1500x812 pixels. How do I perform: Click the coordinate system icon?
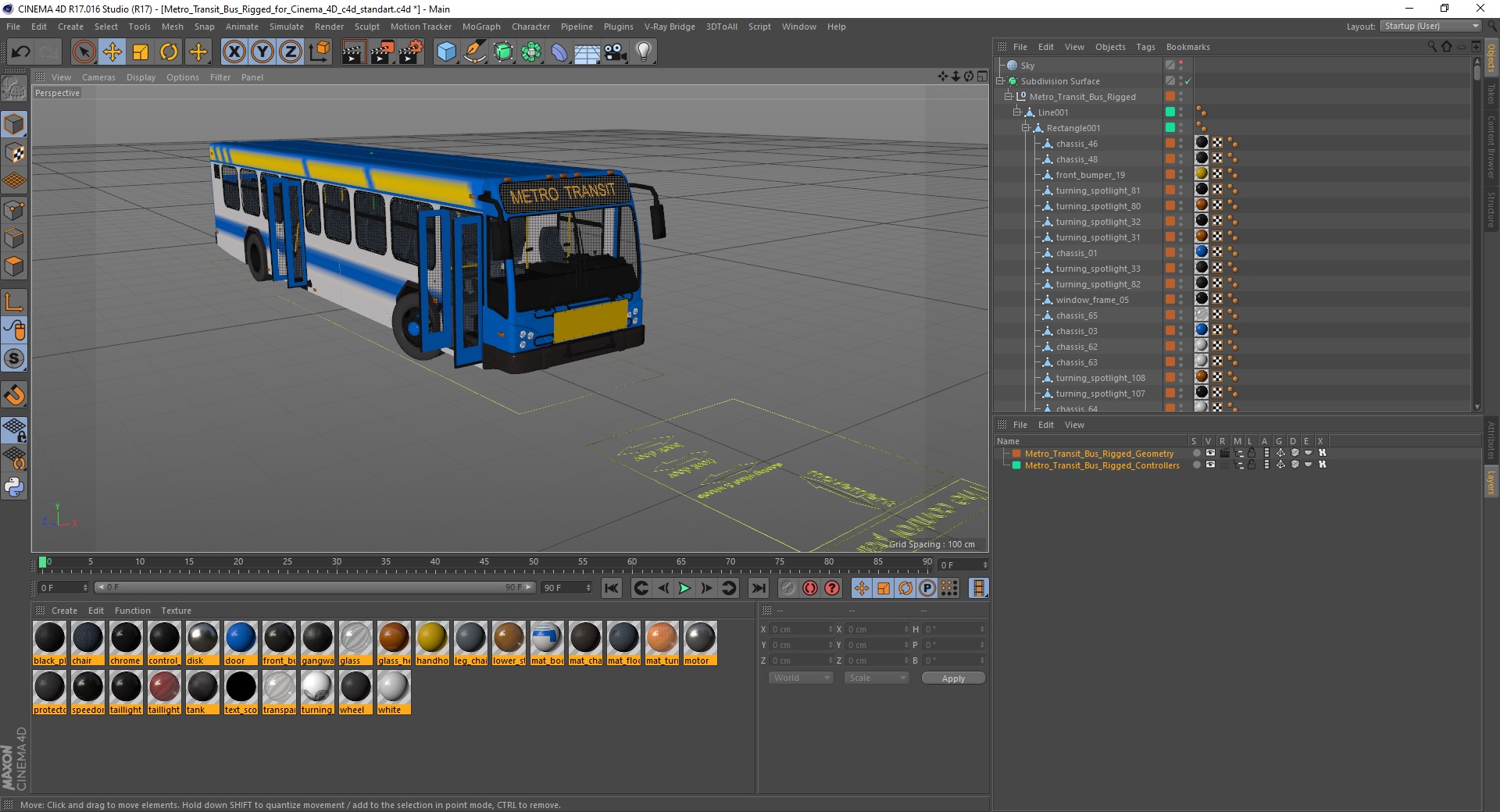320,52
